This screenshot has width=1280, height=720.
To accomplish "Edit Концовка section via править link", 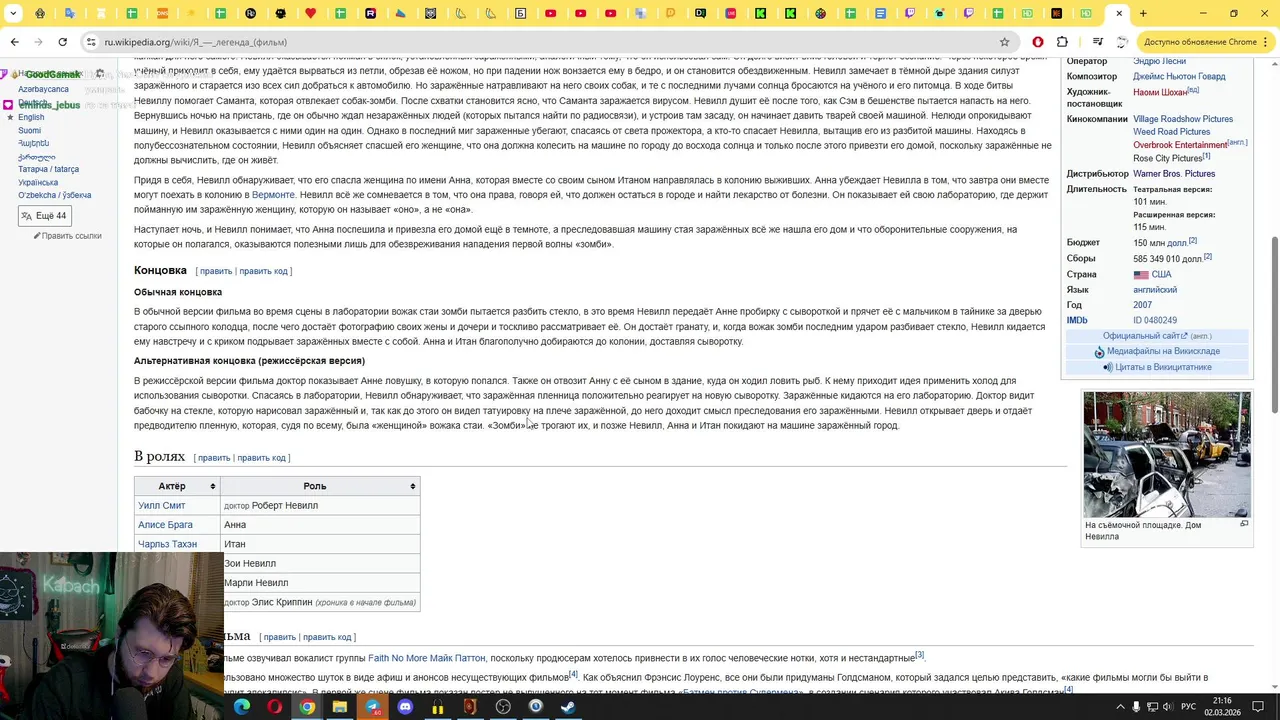I will pyautogui.click(x=216, y=271).
